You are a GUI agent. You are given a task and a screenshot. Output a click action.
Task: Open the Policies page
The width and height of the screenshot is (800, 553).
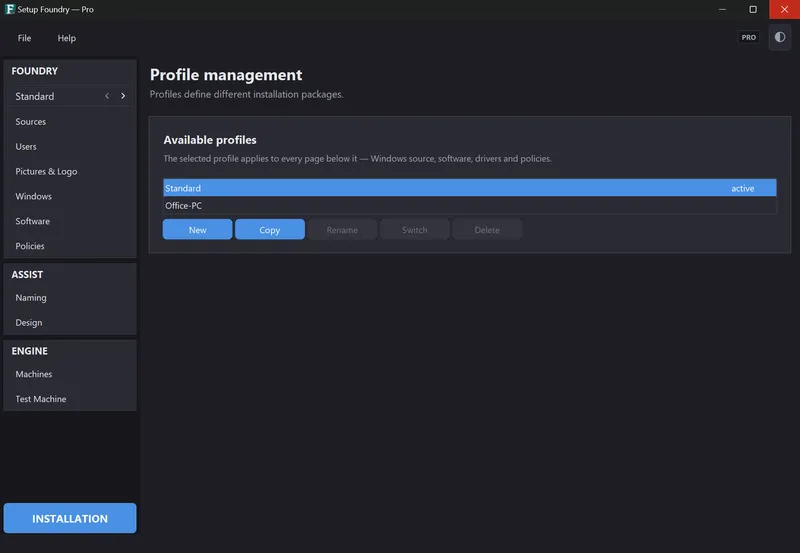tap(70, 246)
